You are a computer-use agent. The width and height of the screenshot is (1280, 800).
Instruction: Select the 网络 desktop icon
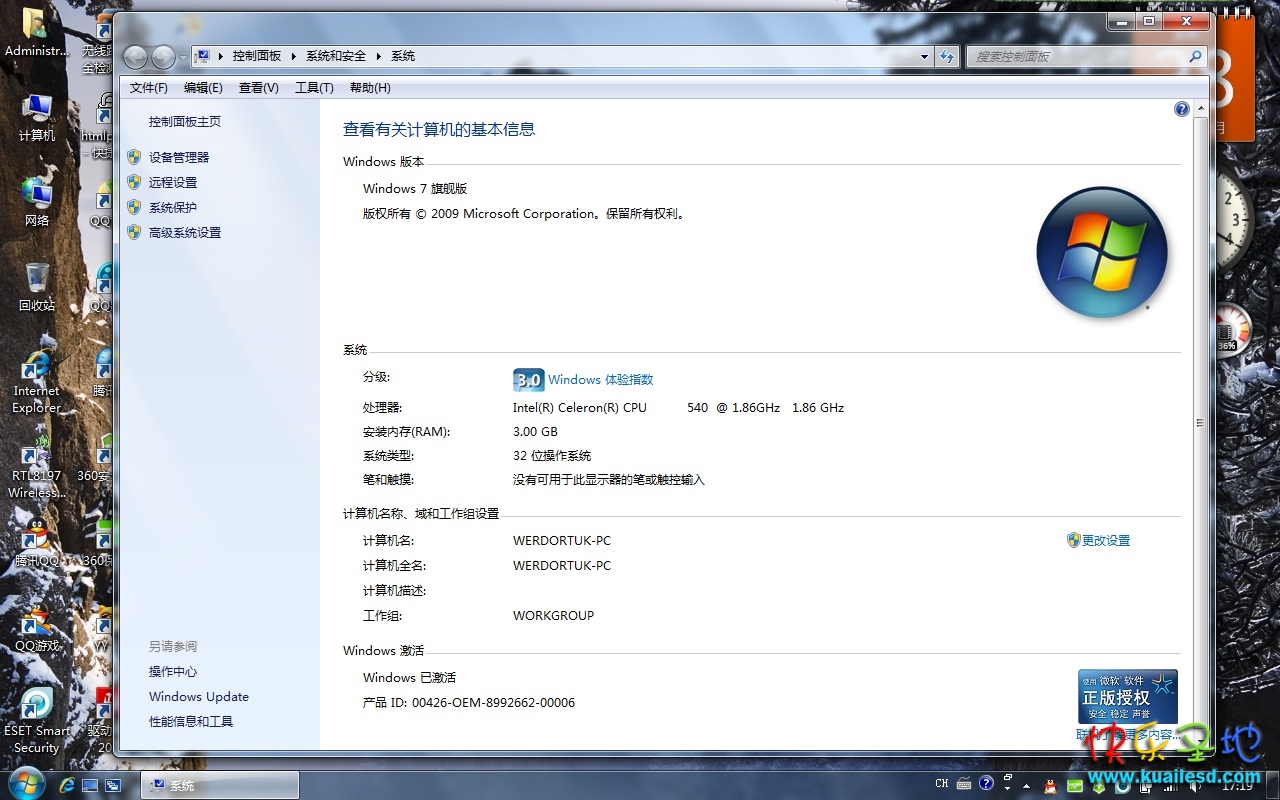pyautogui.click(x=37, y=202)
